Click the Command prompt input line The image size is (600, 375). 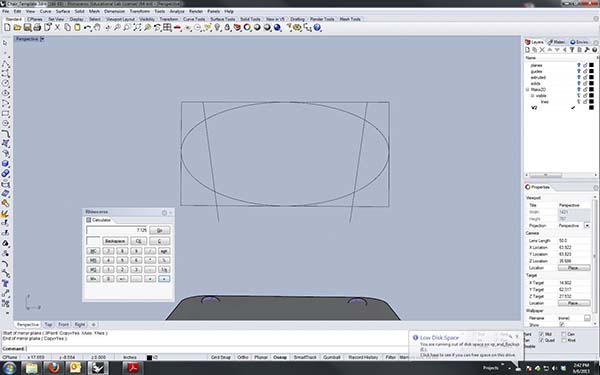pyautogui.click(x=204, y=349)
